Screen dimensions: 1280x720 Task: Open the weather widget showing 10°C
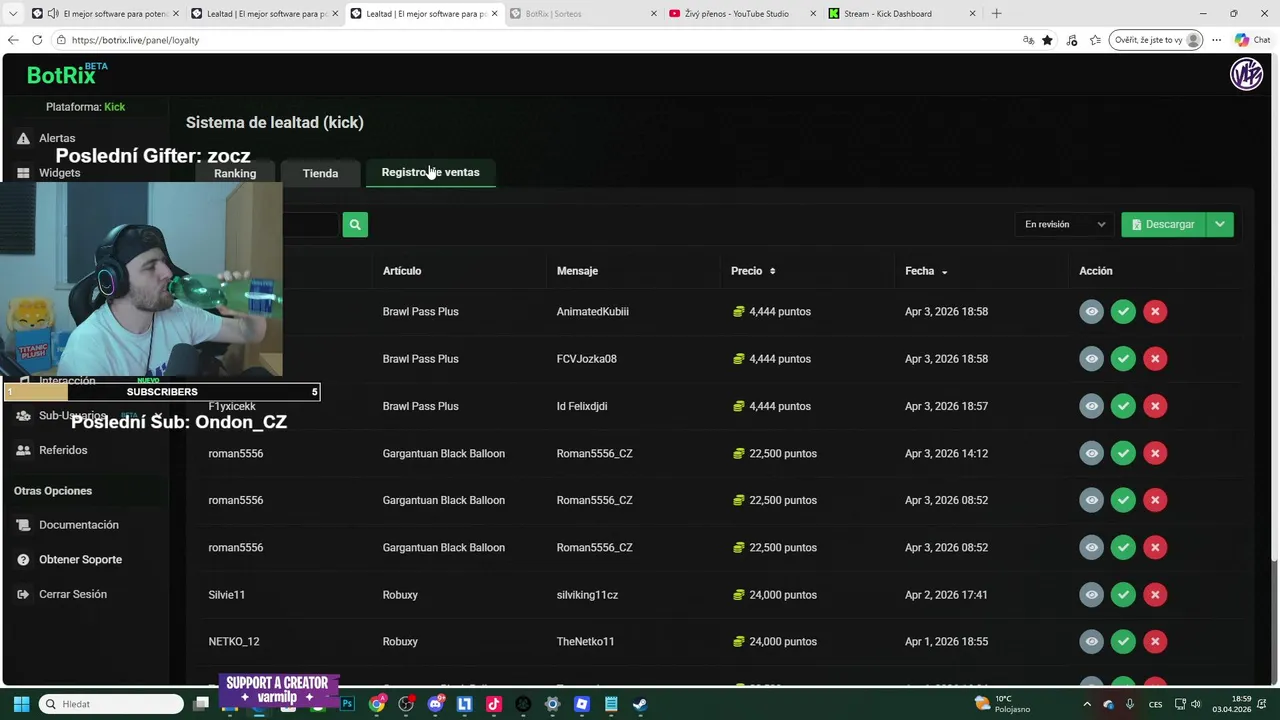[x=1002, y=704]
